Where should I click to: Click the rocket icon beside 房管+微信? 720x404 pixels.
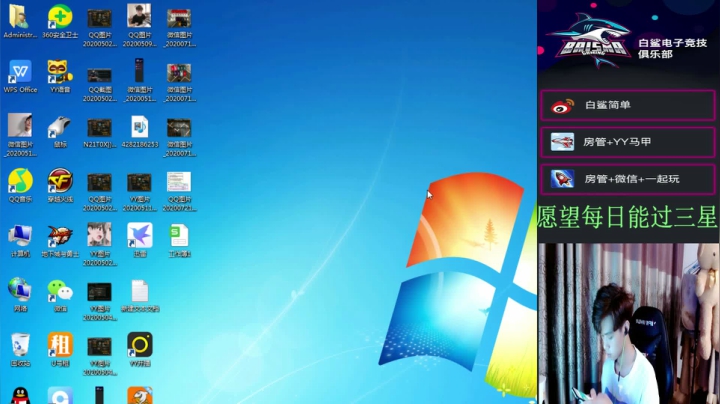[x=562, y=179]
